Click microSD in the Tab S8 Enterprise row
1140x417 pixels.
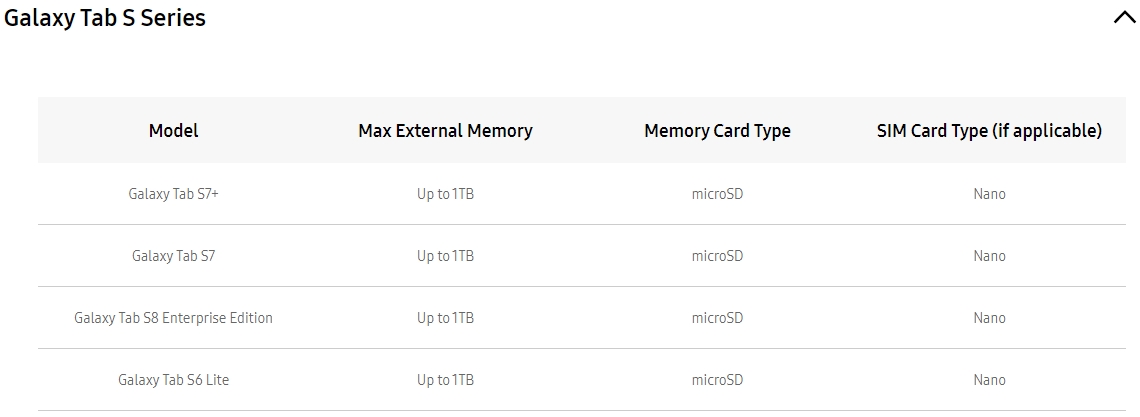click(x=717, y=318)
